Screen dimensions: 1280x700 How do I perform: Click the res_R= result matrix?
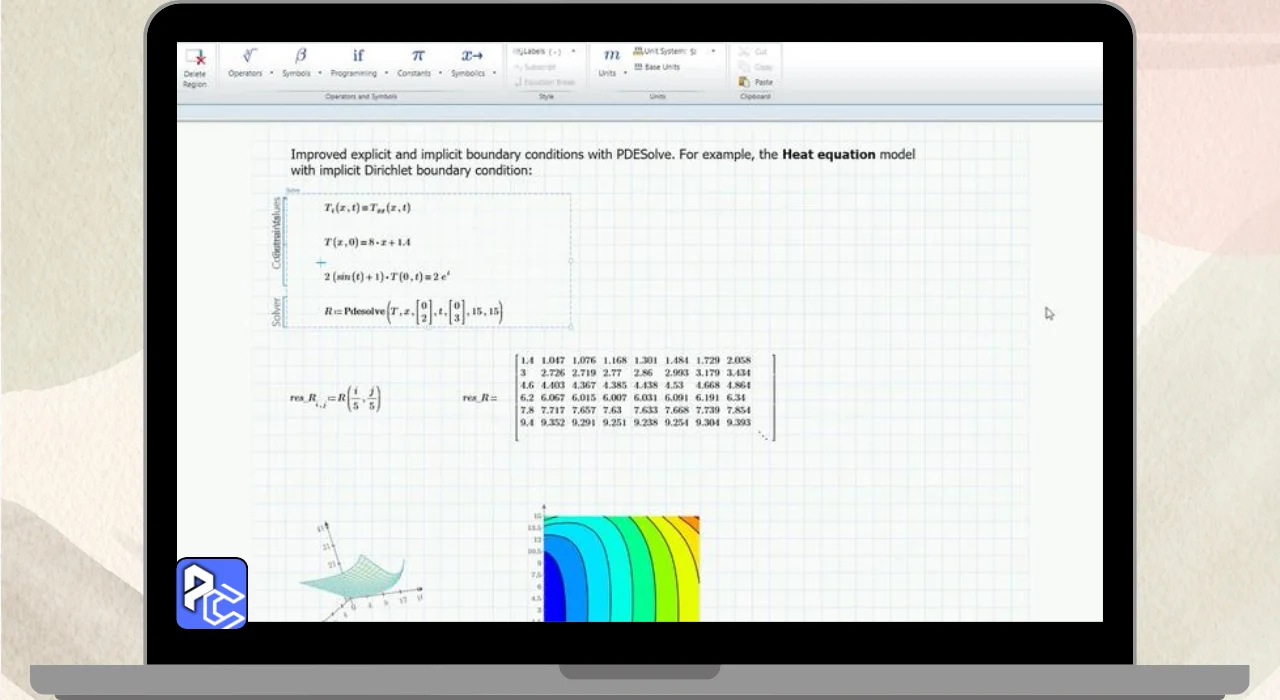[644, 397]
